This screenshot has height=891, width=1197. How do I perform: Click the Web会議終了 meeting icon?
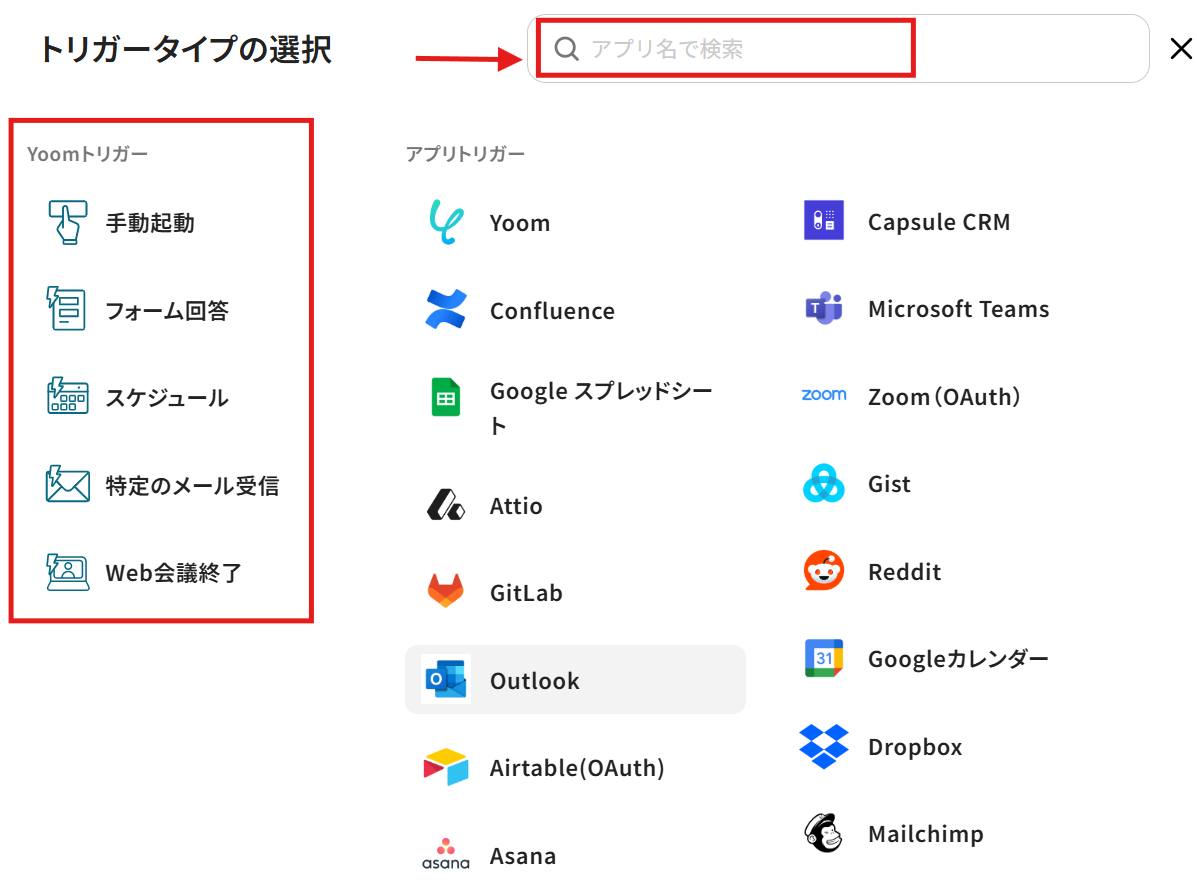click(67, 572)
